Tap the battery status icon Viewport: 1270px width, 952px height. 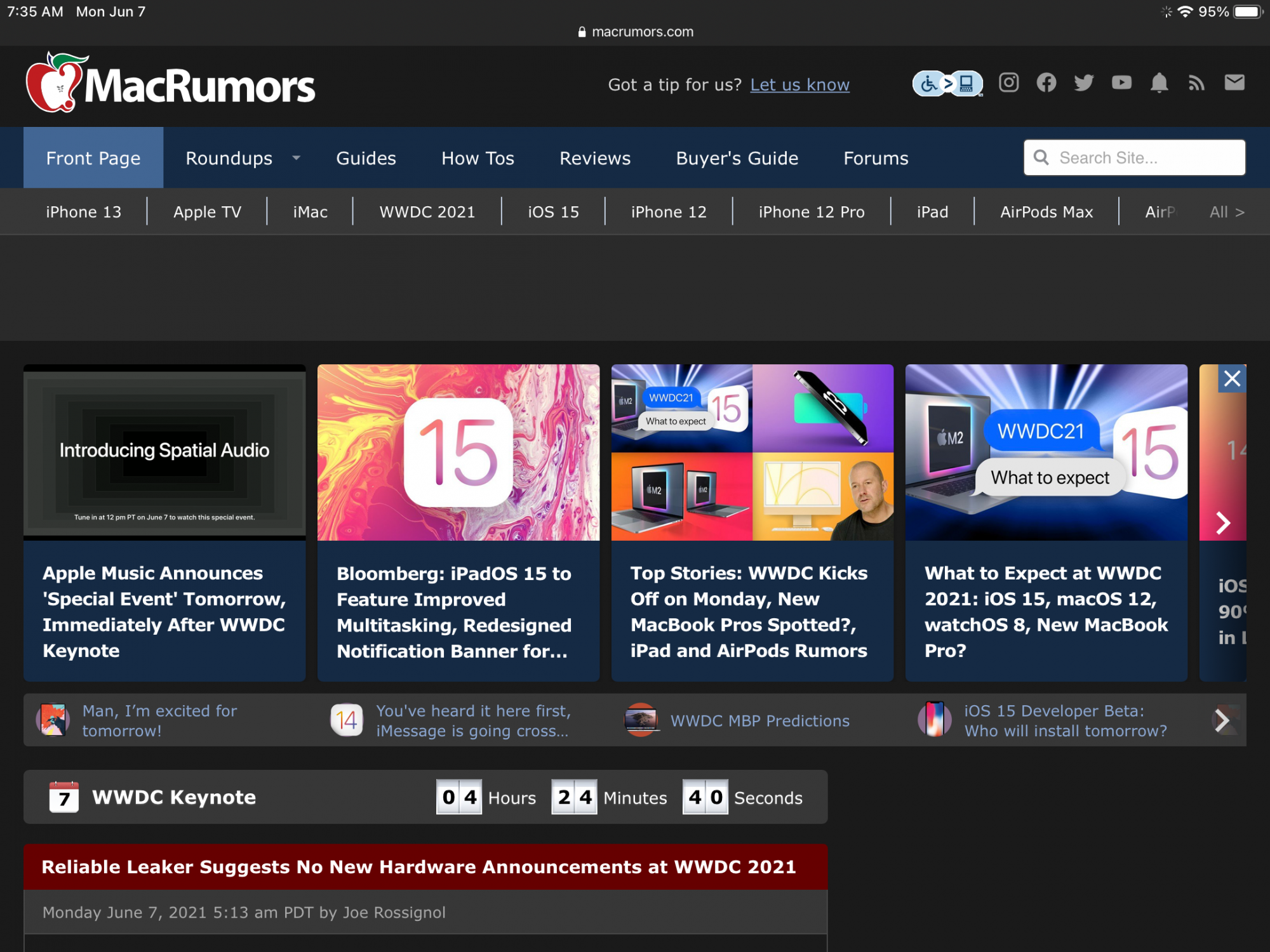pos(1248,11)
